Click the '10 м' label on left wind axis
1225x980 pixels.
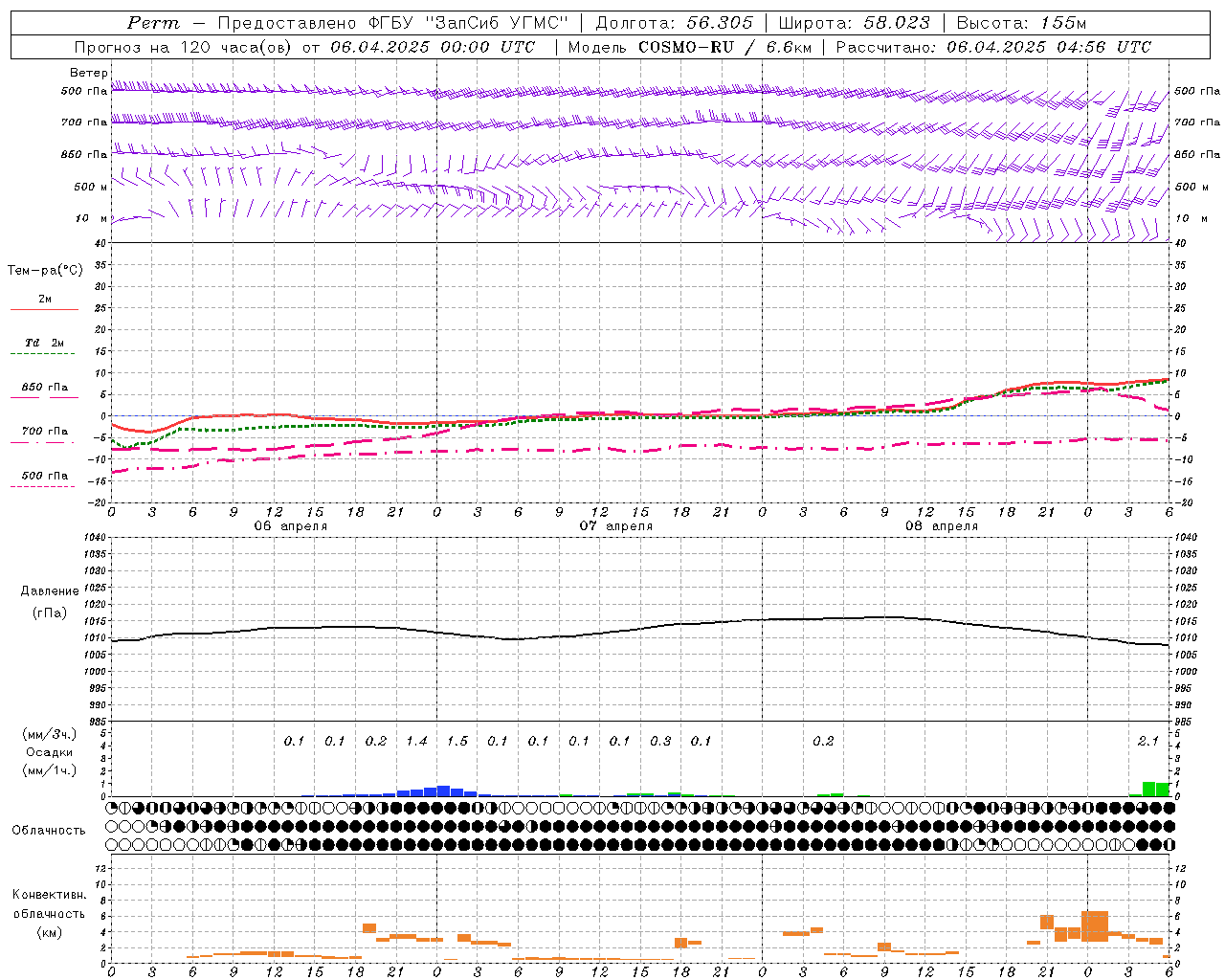(x=93, y=218)
